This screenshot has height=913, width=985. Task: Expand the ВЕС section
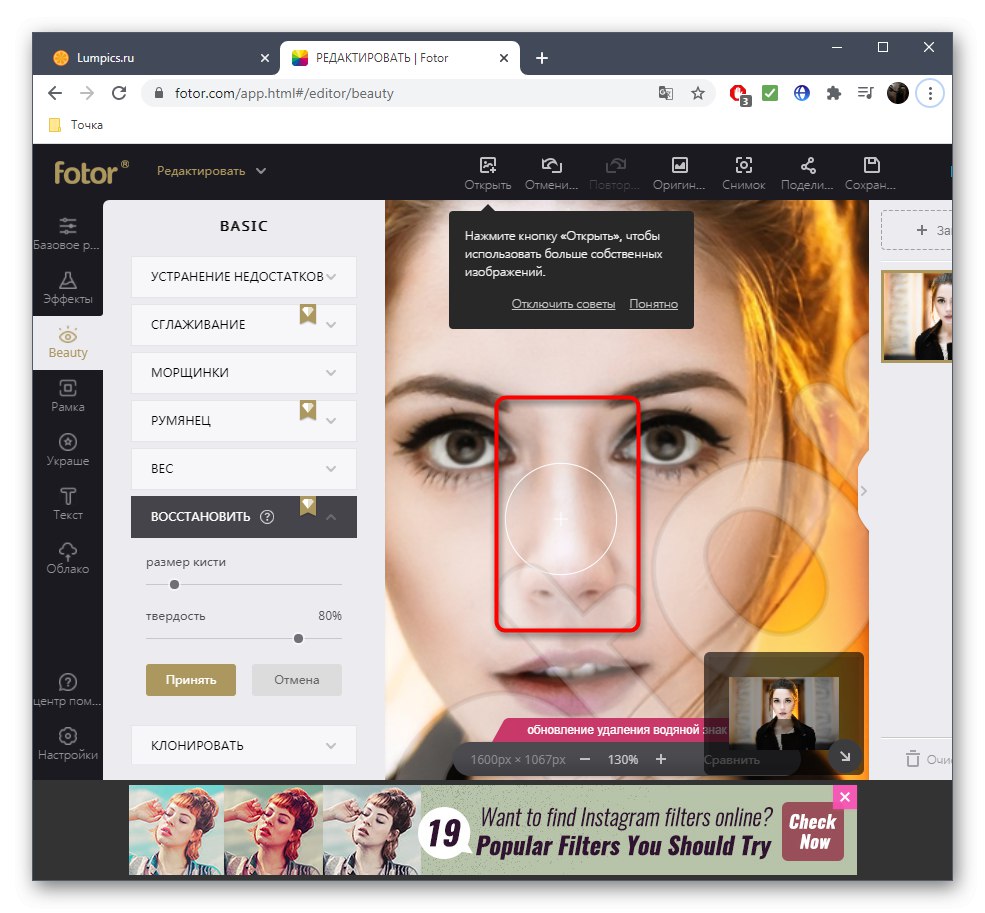(x=244, y=469)
